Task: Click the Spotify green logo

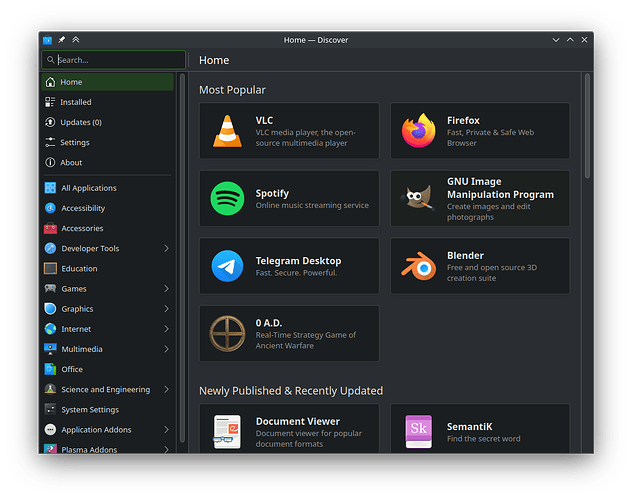Action: coord(227,199)
